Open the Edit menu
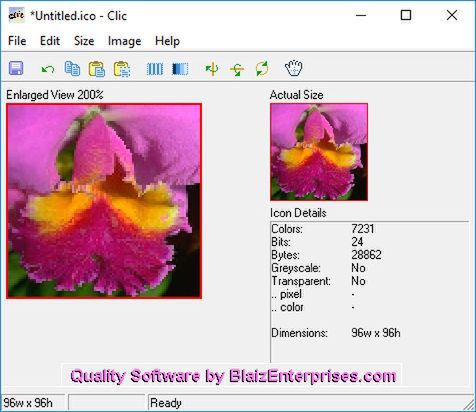This screenshot has width=476, height=412. tap(50, 41)
